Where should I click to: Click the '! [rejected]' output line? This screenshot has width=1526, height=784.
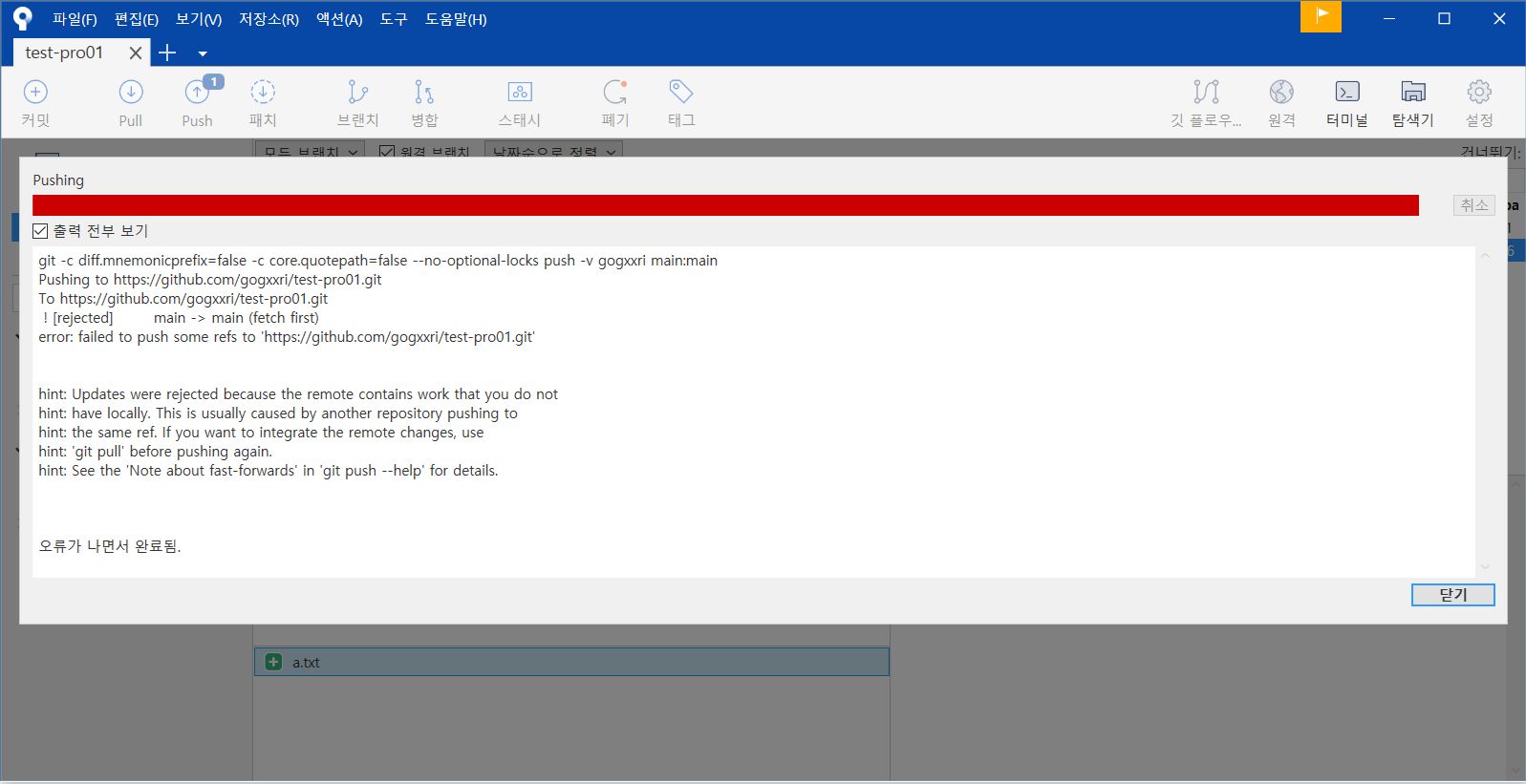pos(181,318)
